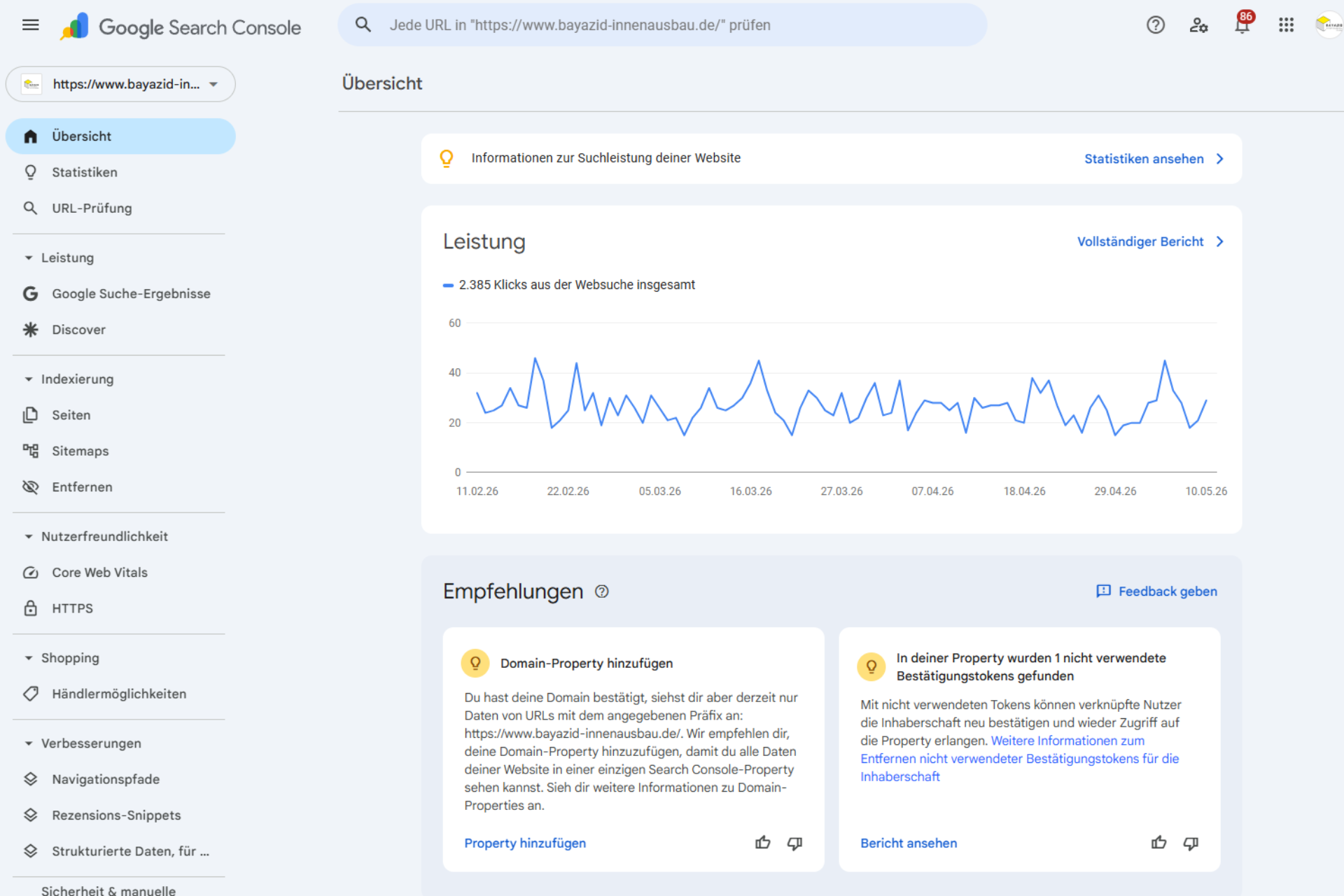Viewport: 1344px width, 896px height.
Task: Collapse the Indexierung sidebar section
Action: click(29, 379)
